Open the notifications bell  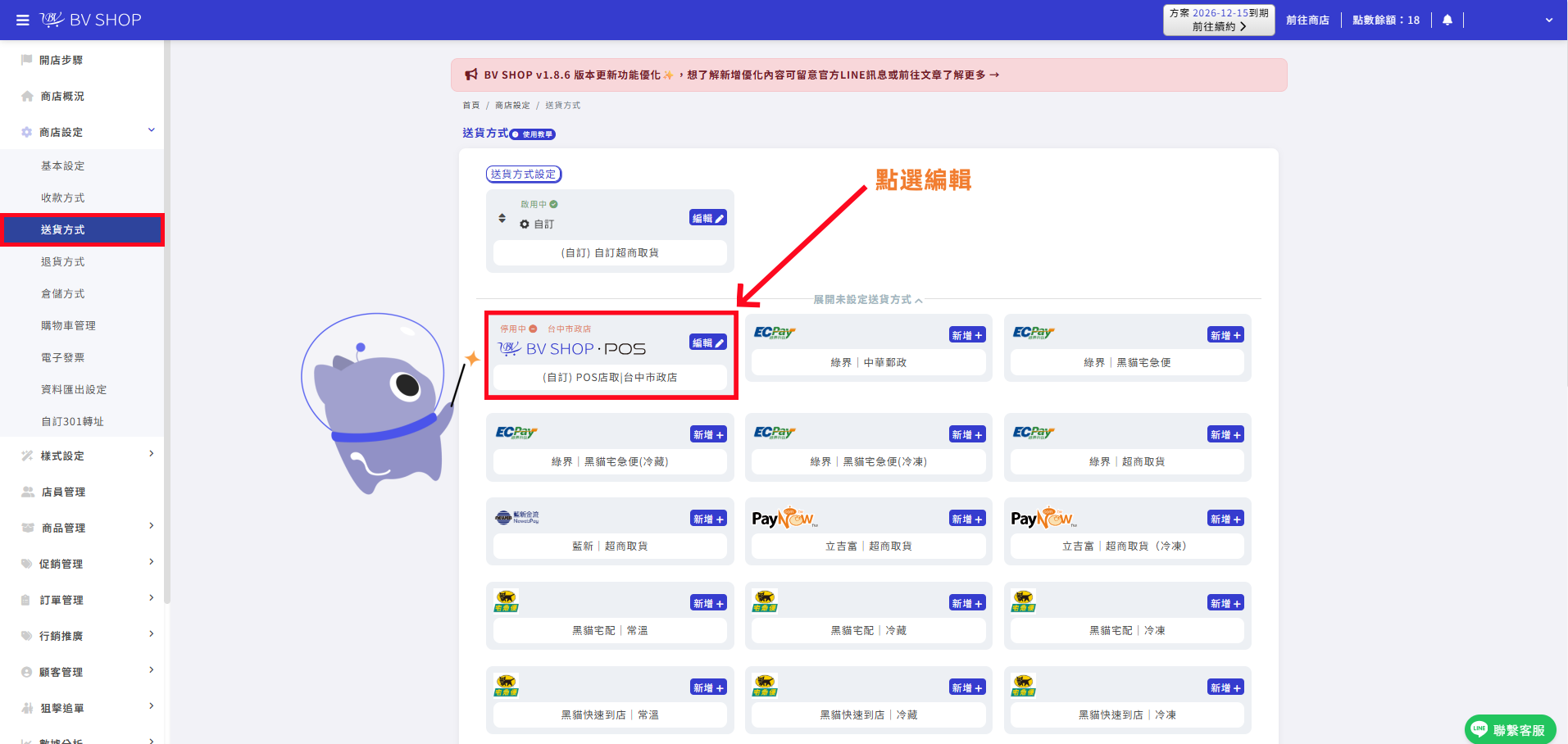(1448, 20)
